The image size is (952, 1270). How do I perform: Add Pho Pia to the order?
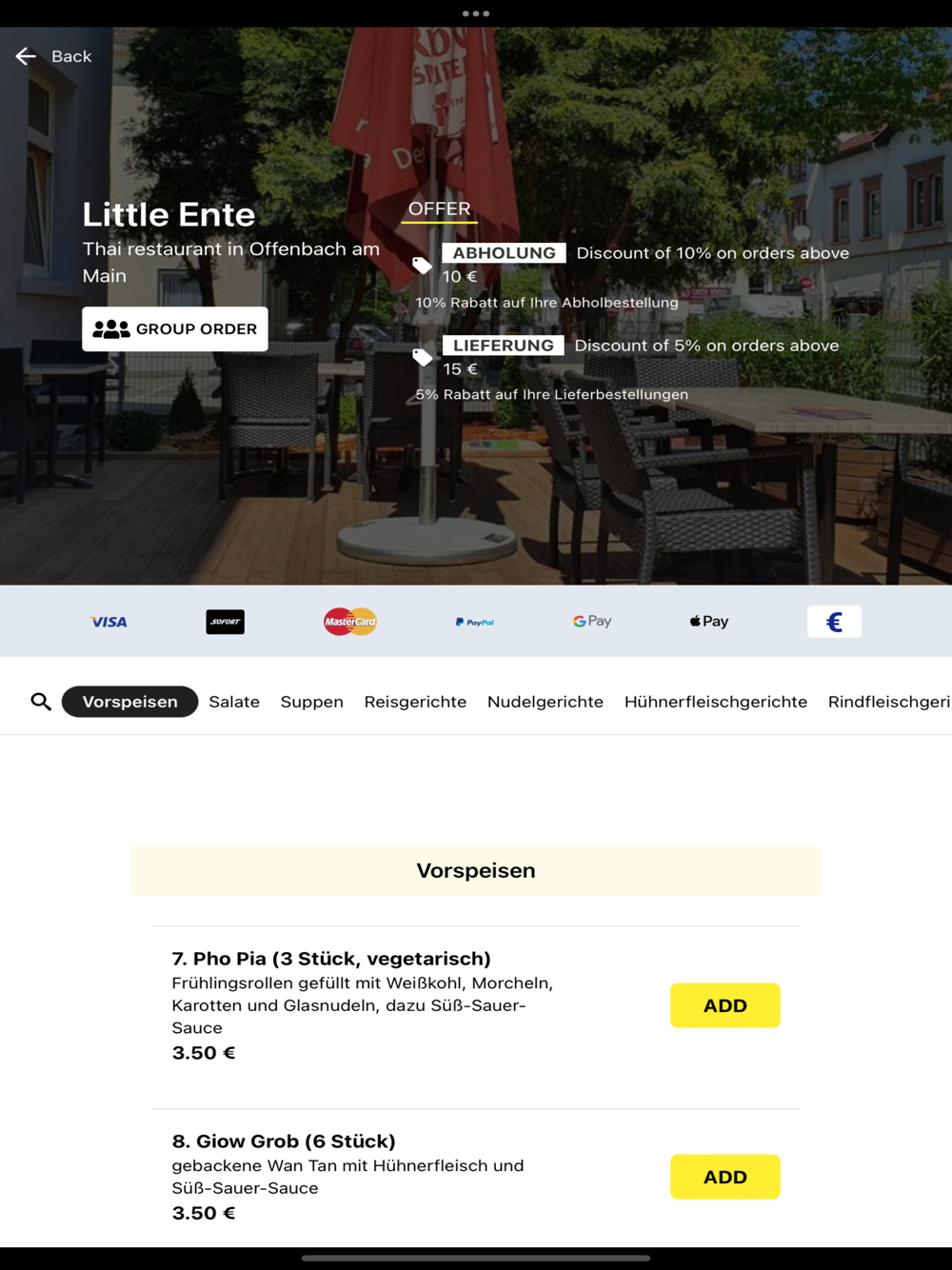724,1005
